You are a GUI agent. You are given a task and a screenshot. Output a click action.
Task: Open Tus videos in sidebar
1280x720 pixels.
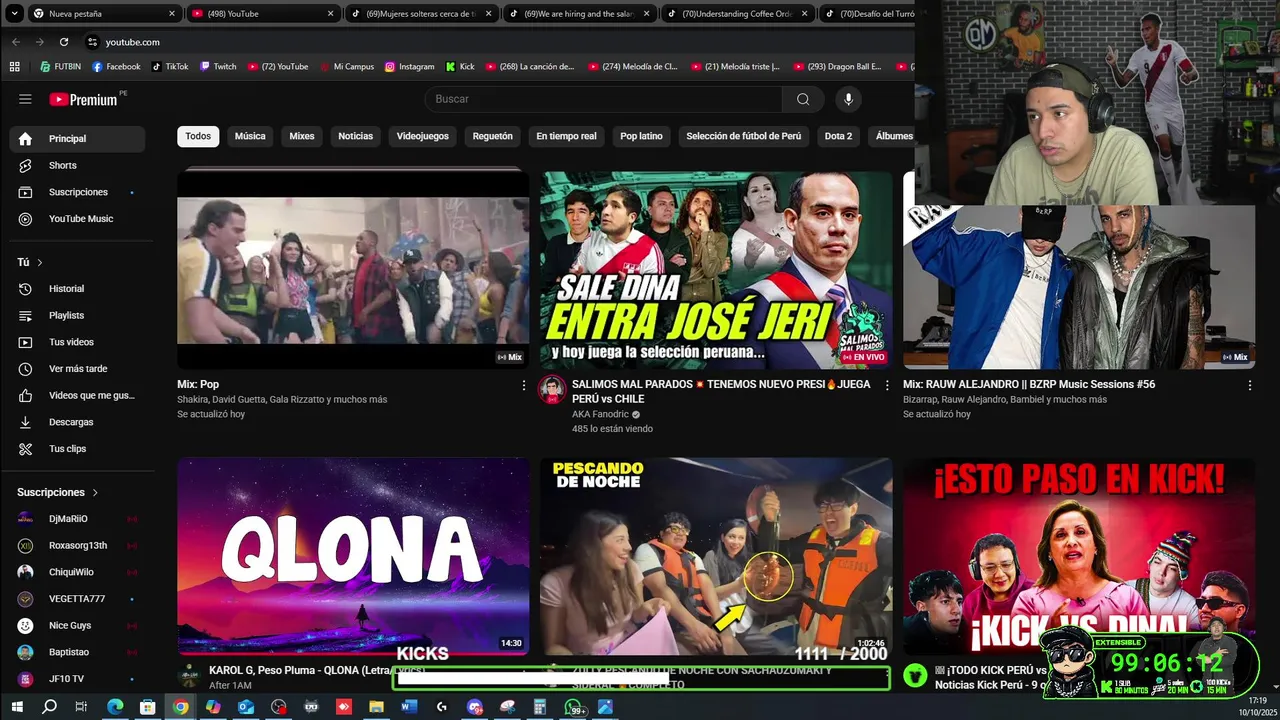(77, 342)
